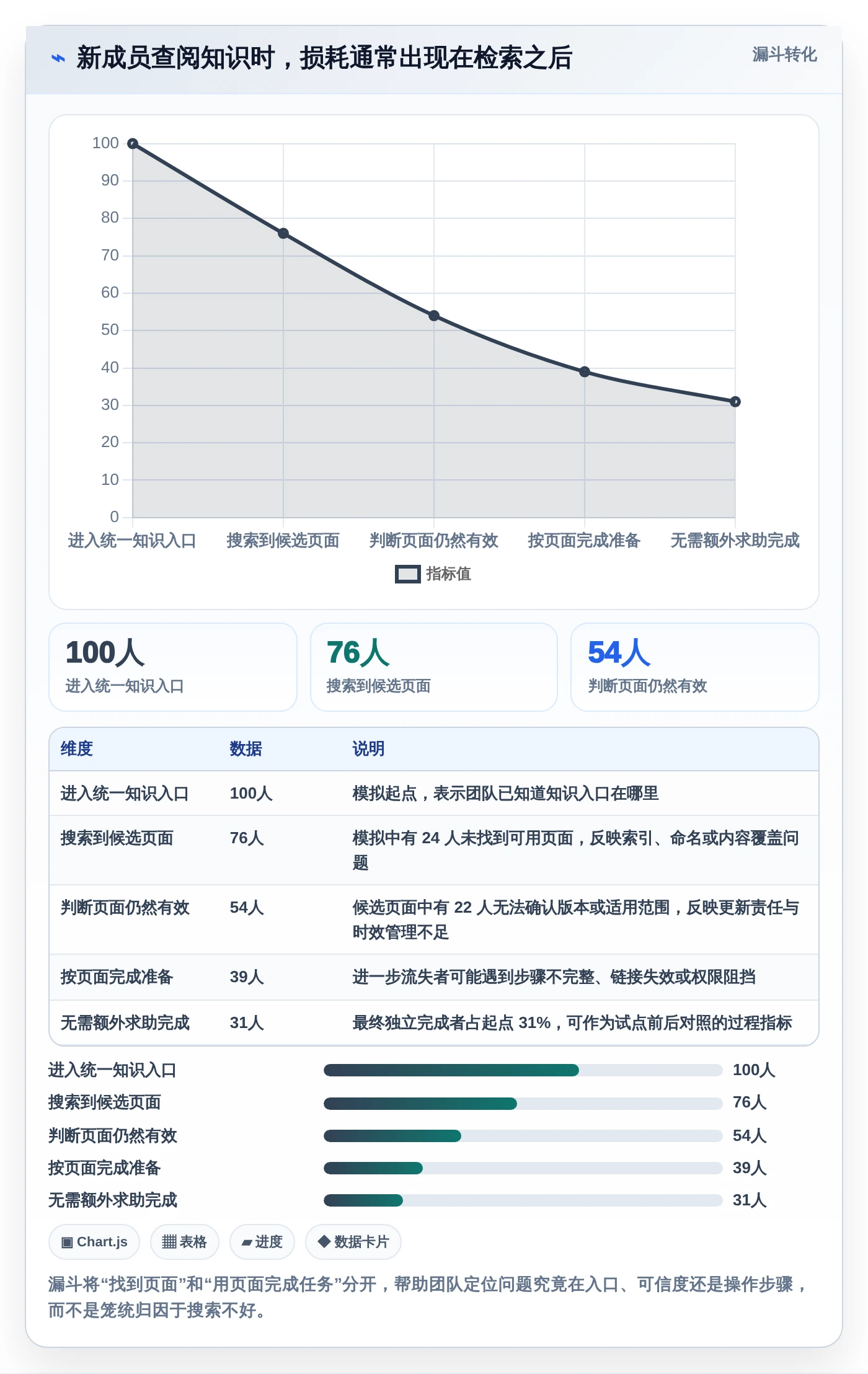Click the diamond icon in 数据卡片 chip
The width and height of the screenshot is (868, 1374).
324,1241
